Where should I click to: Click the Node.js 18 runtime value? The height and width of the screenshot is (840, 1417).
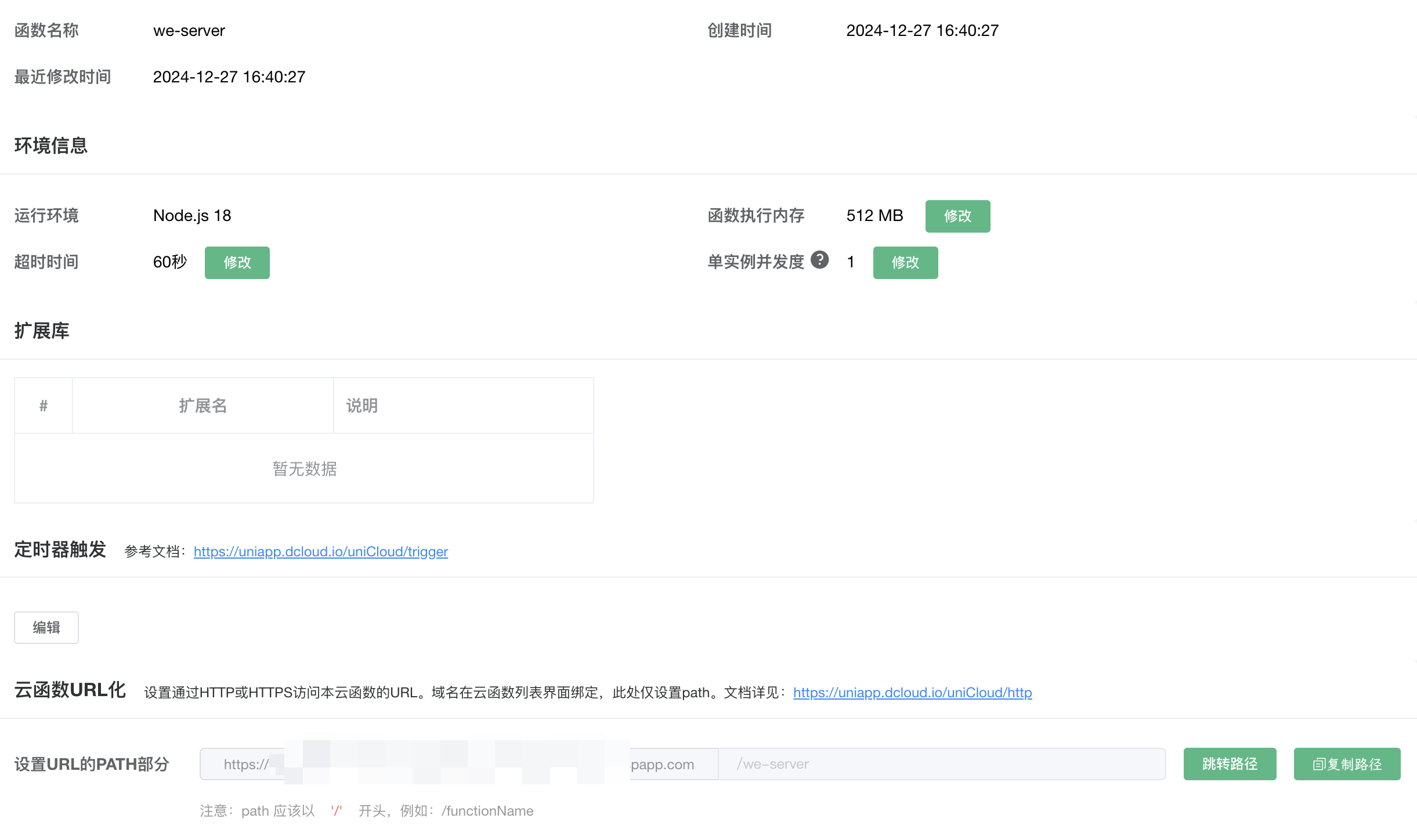point(192,215)
